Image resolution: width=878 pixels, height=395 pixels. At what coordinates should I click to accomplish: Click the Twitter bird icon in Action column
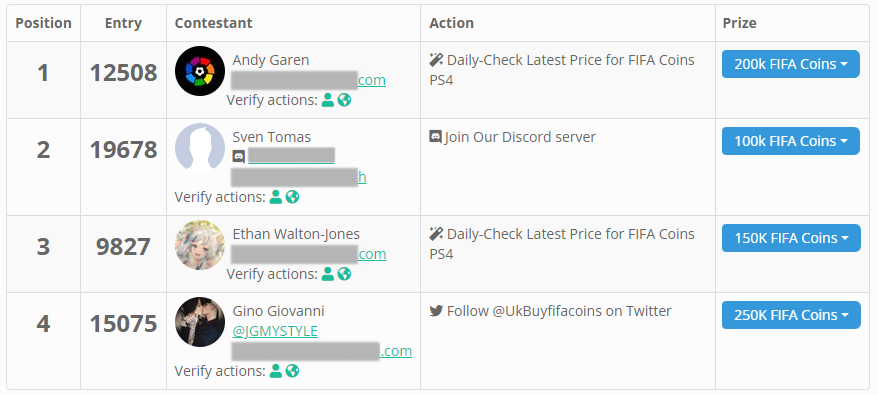(x=436, y=311)
